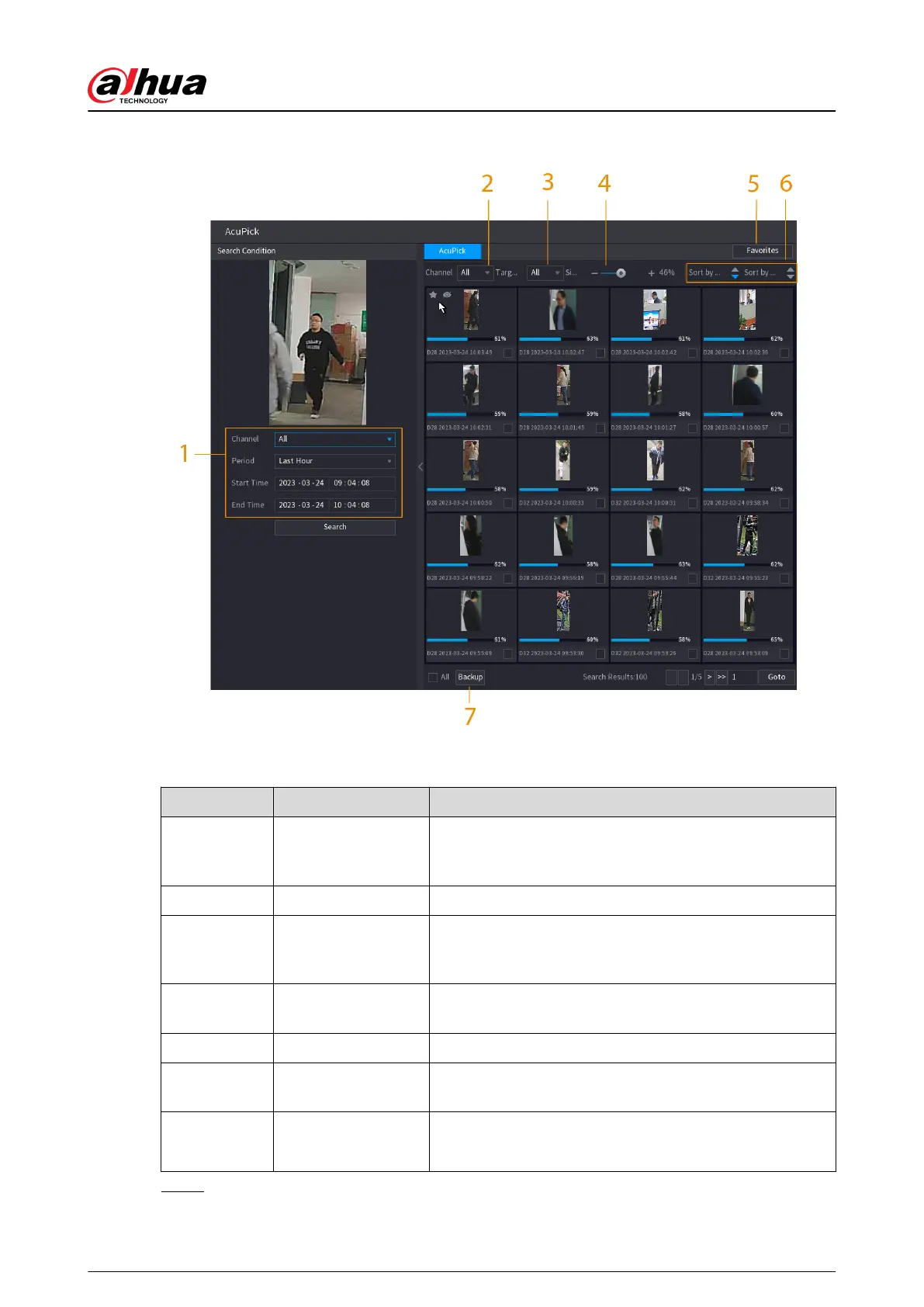Select thumbnail of result D28 10:01:45
924x1307 pixels.
pos(563,386)
